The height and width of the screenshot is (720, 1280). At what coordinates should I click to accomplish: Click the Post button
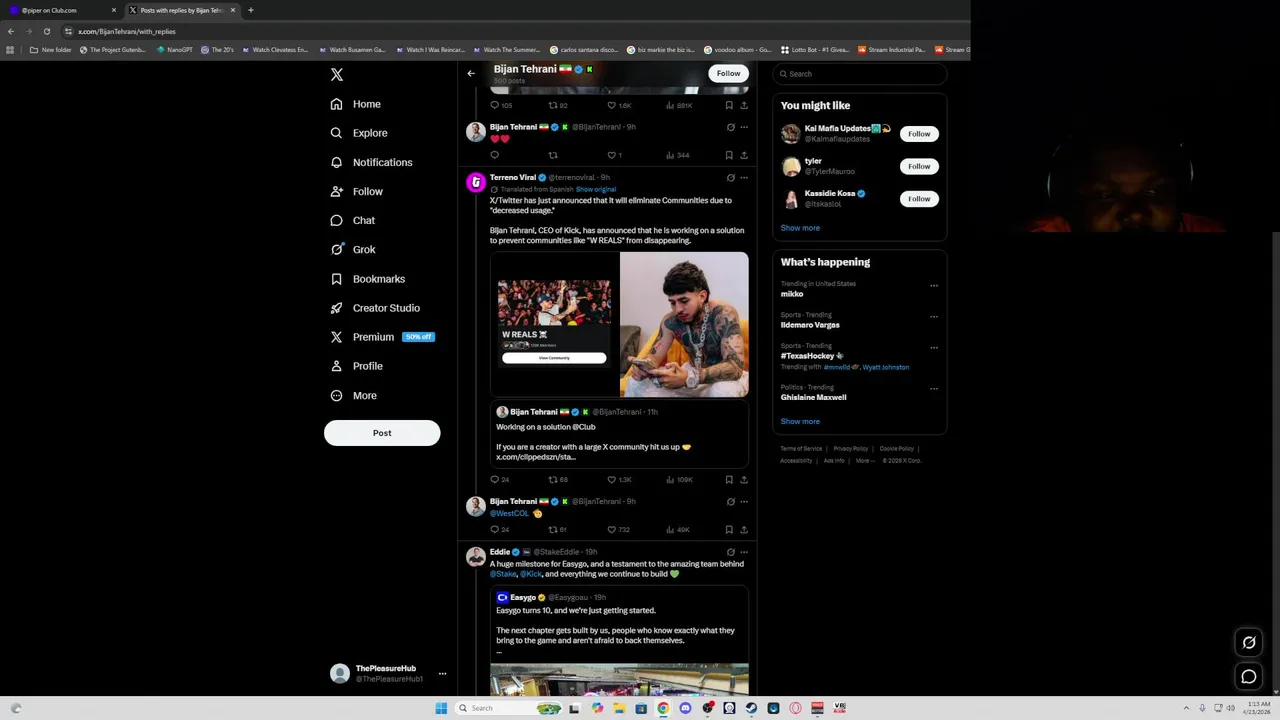point(382,433)
